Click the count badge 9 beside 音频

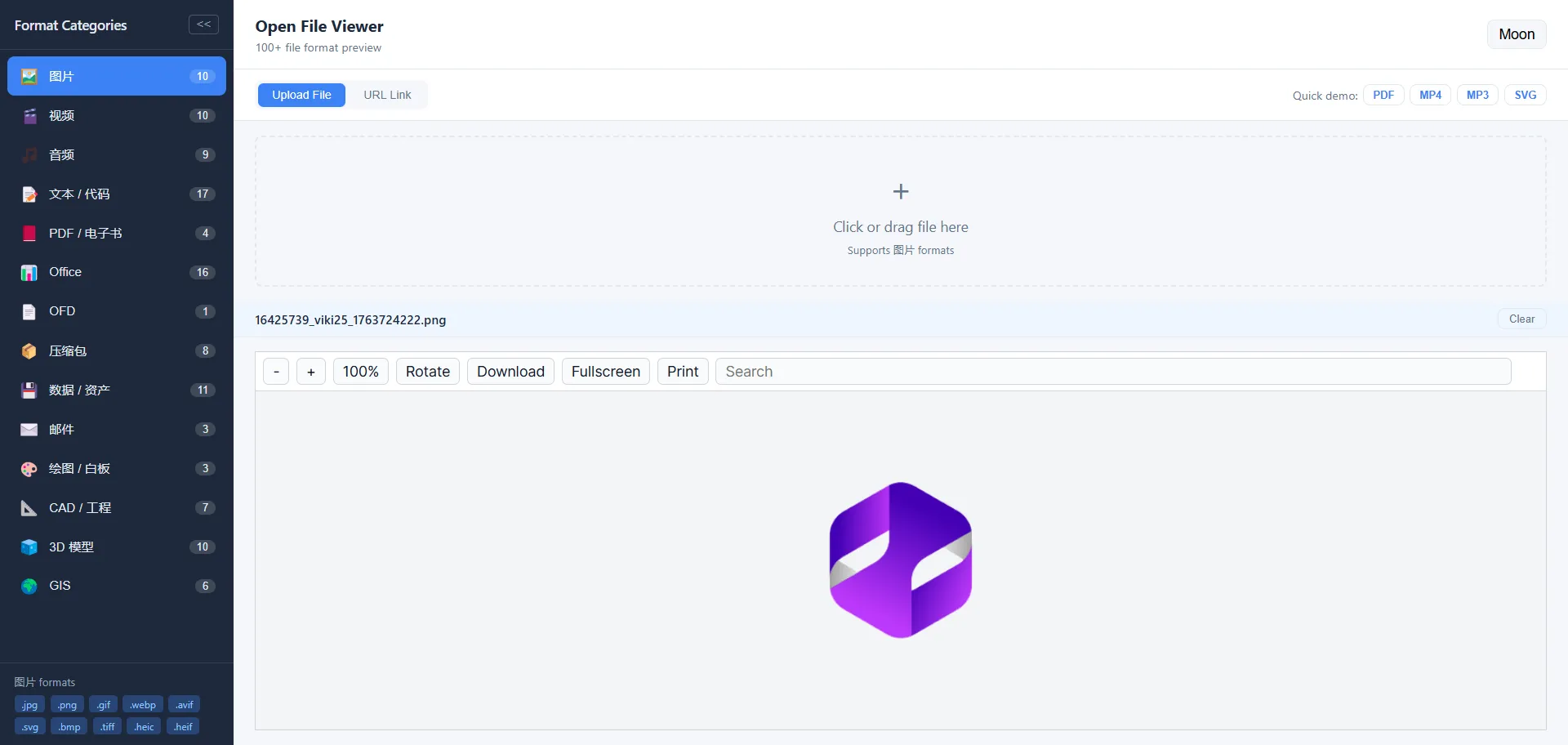coord(205,154)
